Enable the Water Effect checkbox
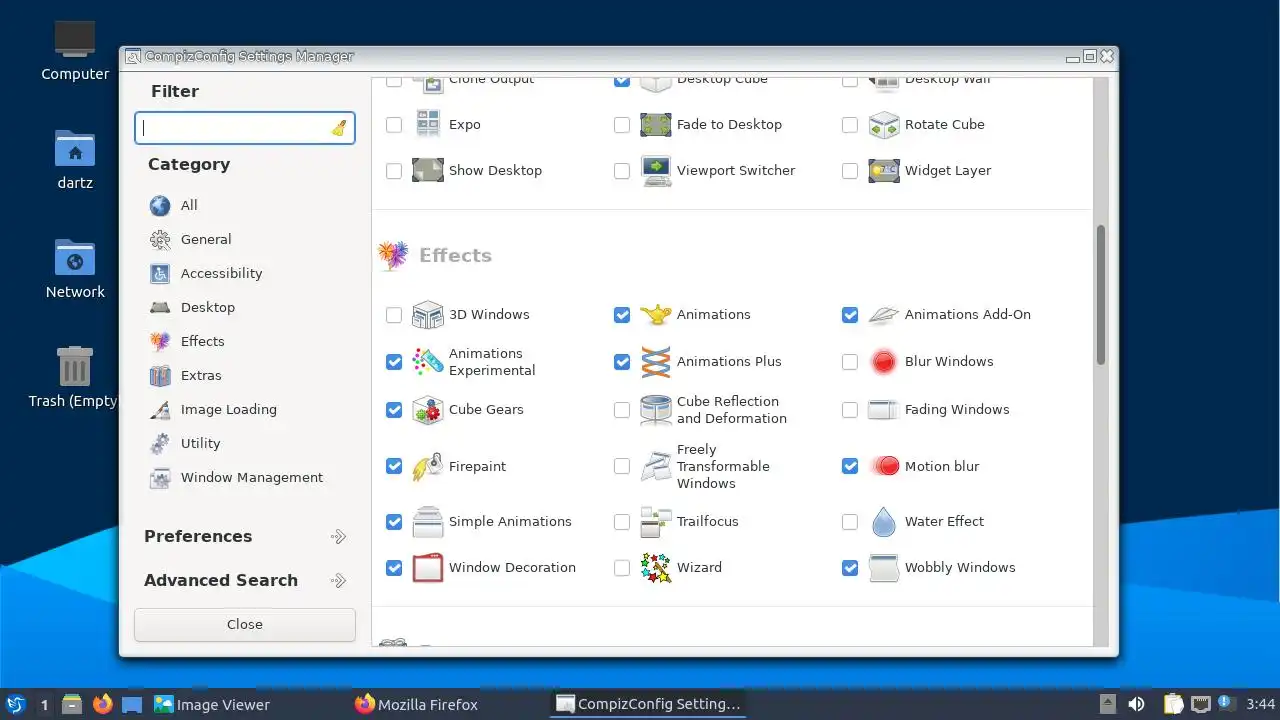The image size is (1280, 720). (x=850, y=522)
